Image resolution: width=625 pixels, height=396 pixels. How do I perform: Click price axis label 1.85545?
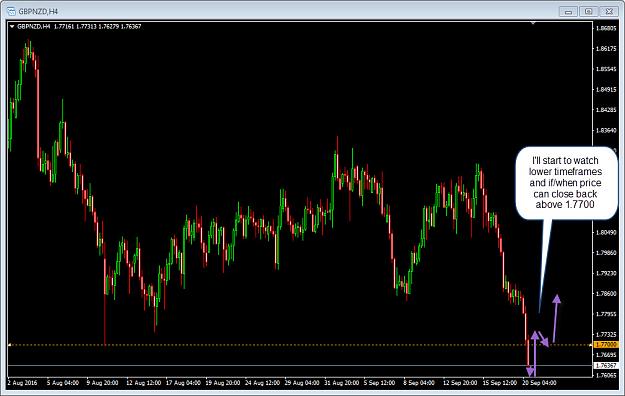pyautogui.click(x=606, y=69)
